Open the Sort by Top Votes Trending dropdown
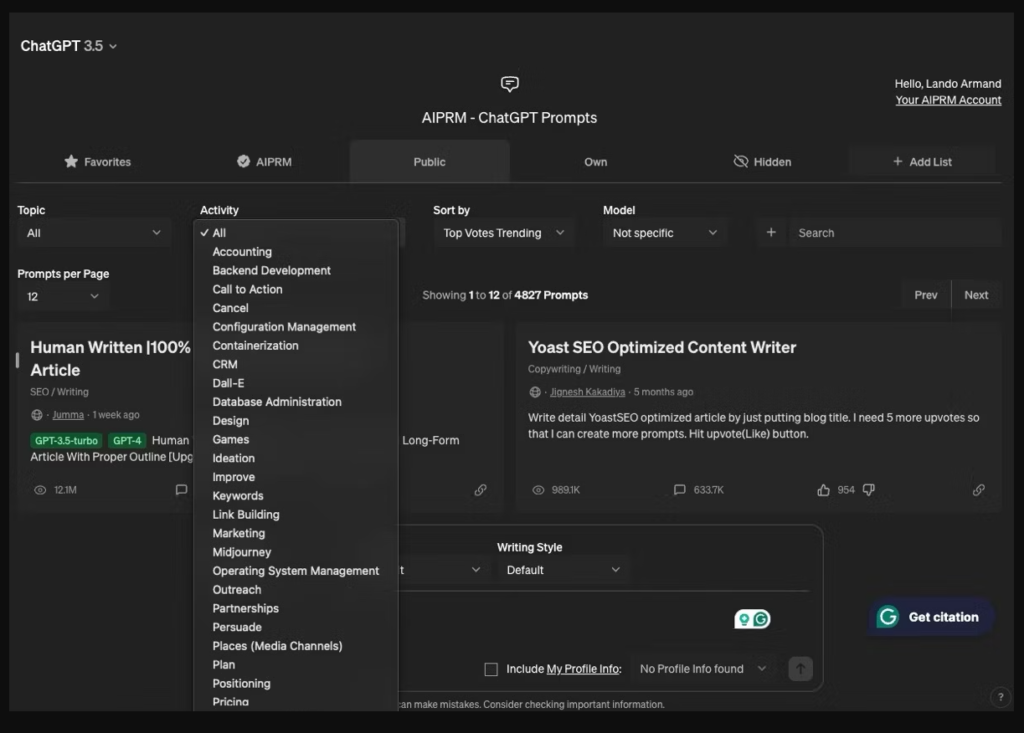 [504, 233]
